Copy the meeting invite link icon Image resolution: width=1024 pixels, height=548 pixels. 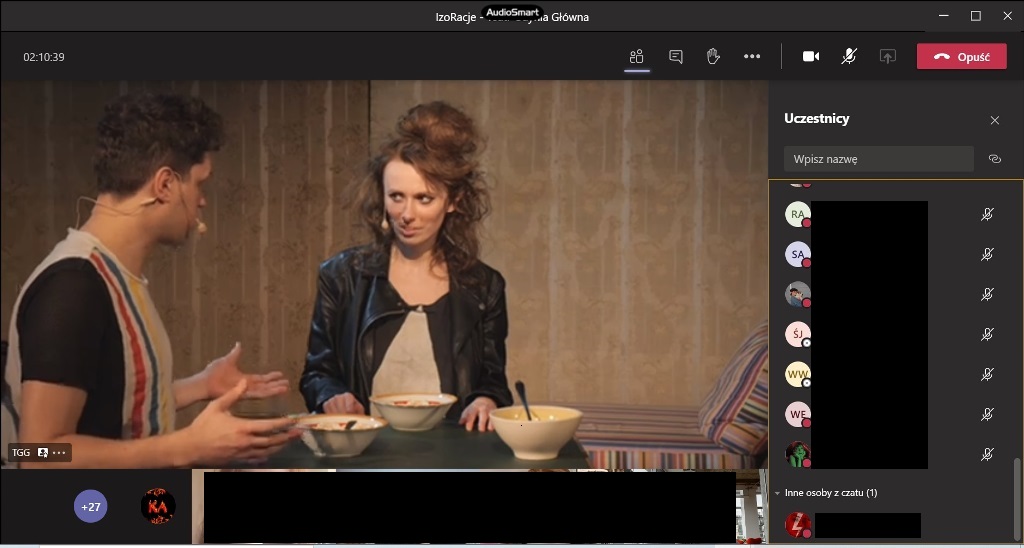[994, 159]
